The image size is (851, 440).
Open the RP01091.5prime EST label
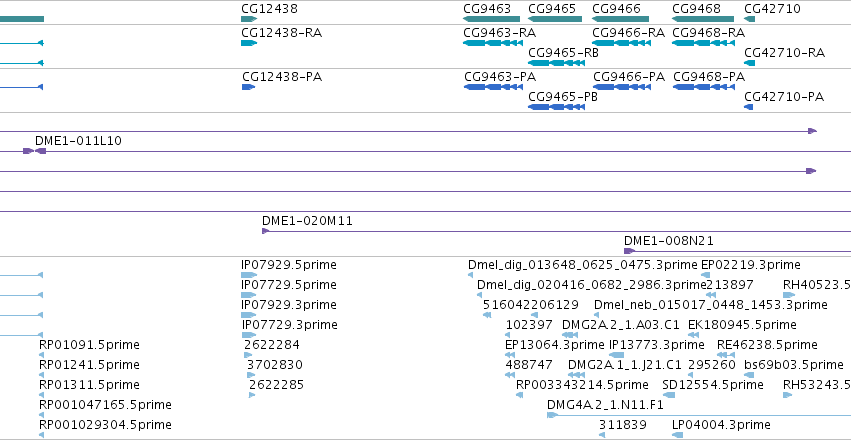(x=89, y=345)
